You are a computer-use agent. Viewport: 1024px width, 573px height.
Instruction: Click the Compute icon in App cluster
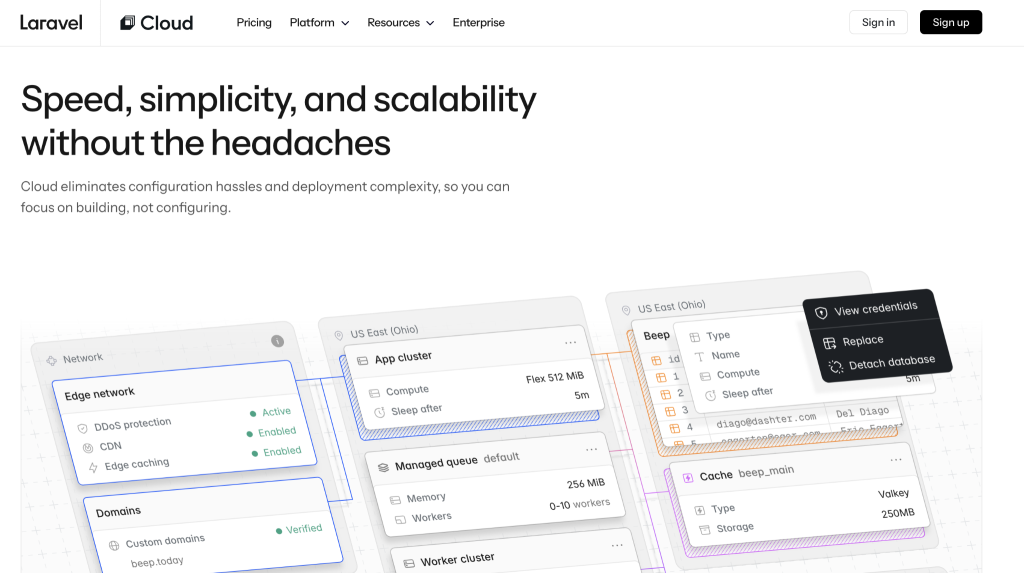374,393
